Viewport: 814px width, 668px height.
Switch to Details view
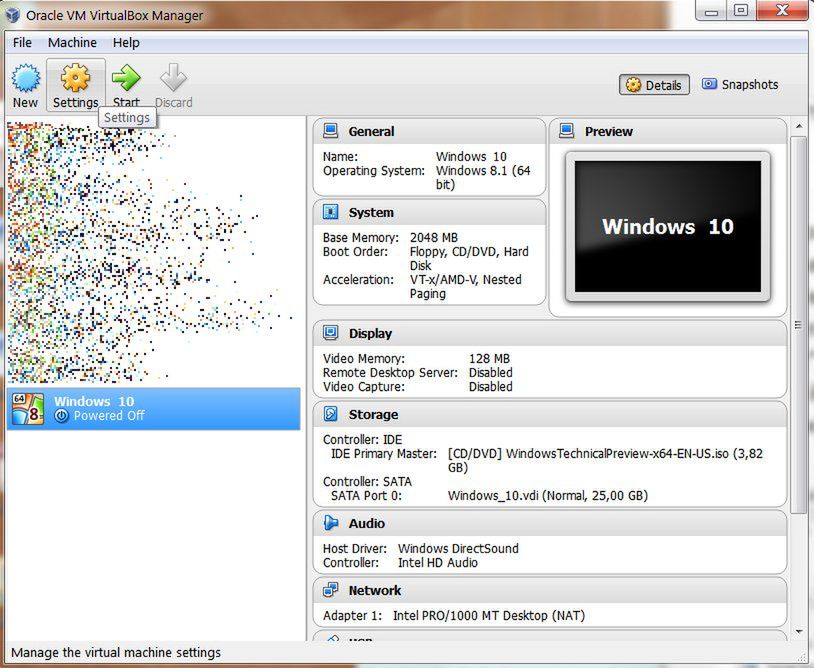pyautogui.click(x=654, y=85)
